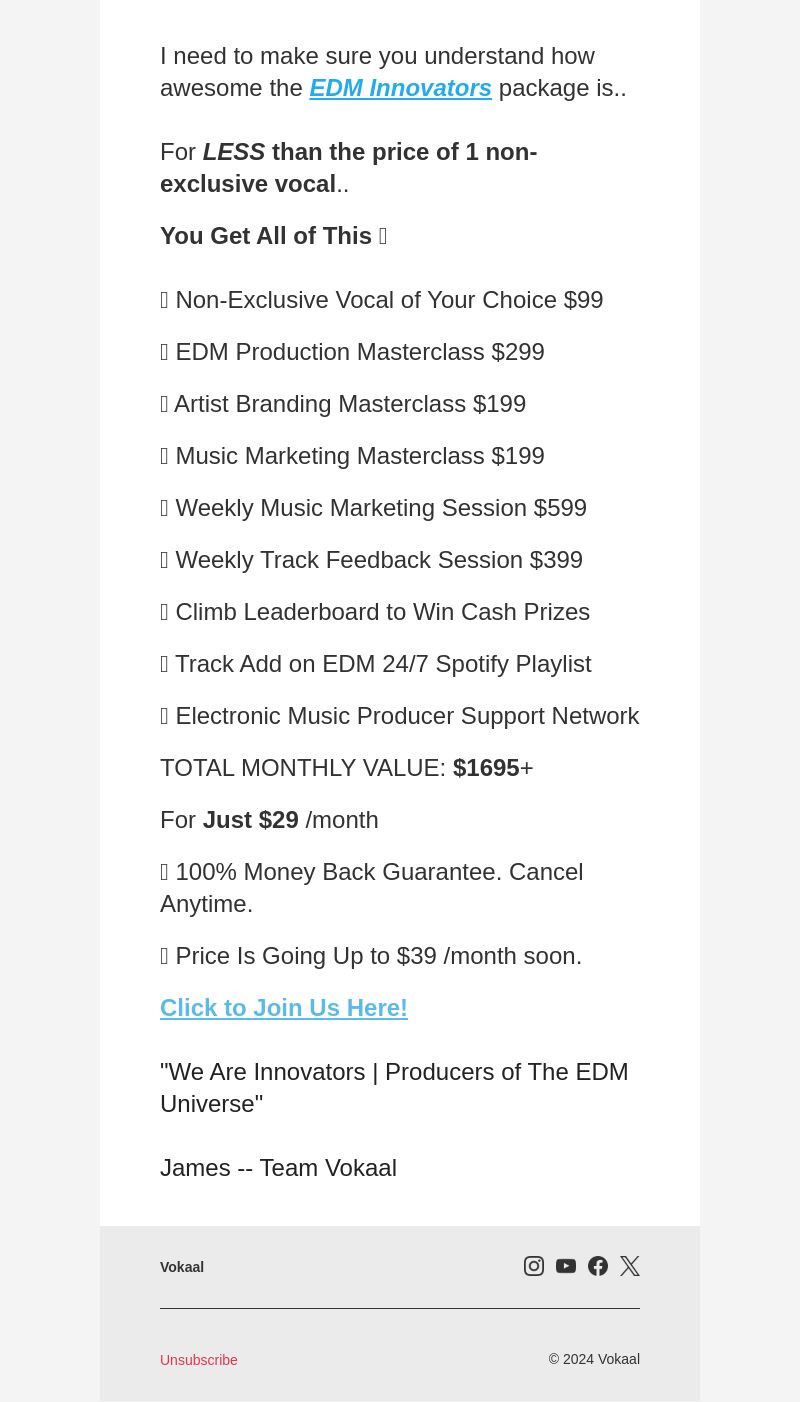The width and height of the screenshot is (800, 1402).
Task: Click the Unsubscribe link
Action: (199, 1360)
